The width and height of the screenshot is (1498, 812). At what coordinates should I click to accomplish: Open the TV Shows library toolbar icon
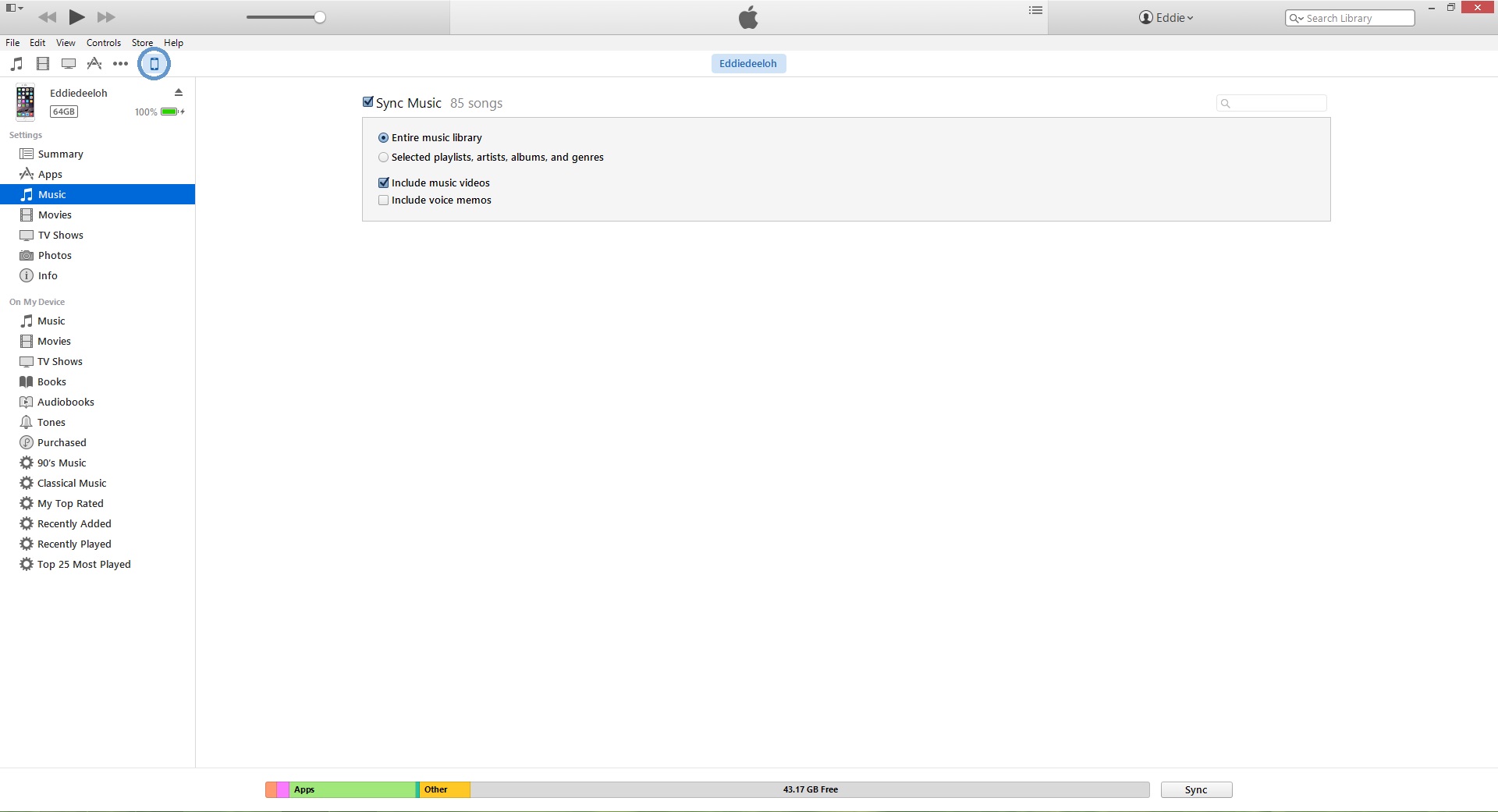[69, 64]
